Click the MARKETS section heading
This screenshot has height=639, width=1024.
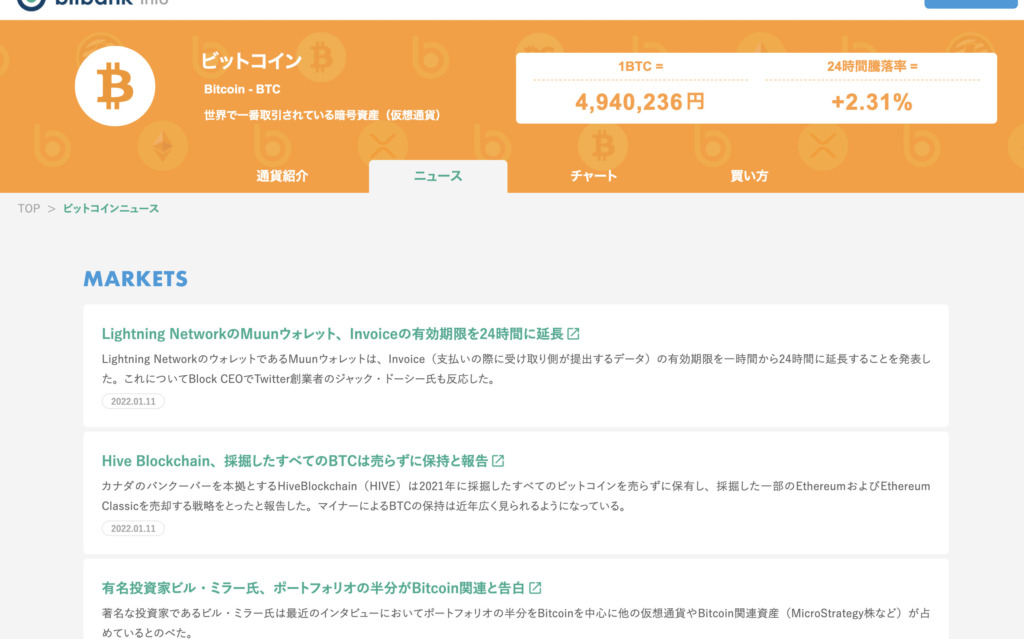point(136,279)
